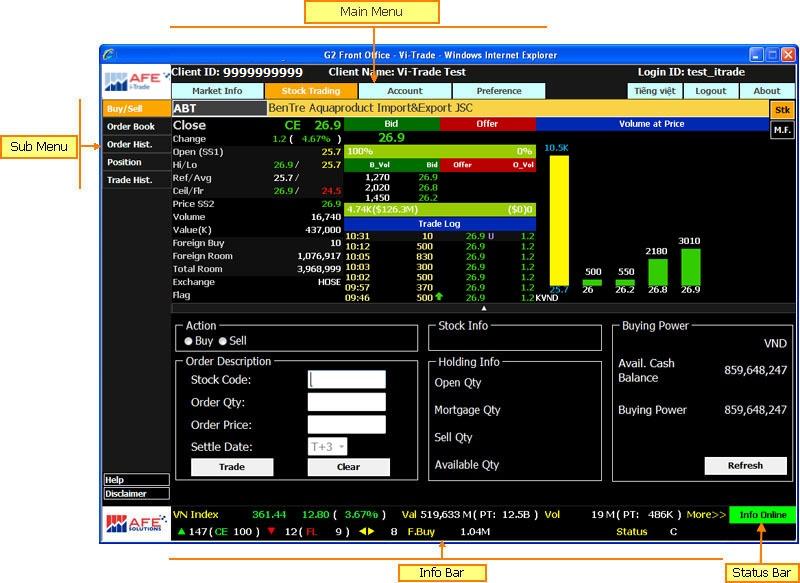The image size is (800, 583).
Task: Click the yellow 10.5K volume bar
Action: tap(559, 220)
